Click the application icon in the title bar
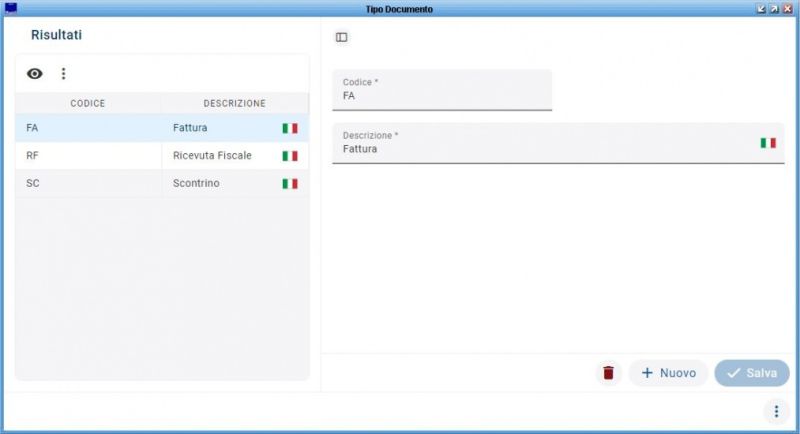Screen dimensions: 800x434 point(11,8)
